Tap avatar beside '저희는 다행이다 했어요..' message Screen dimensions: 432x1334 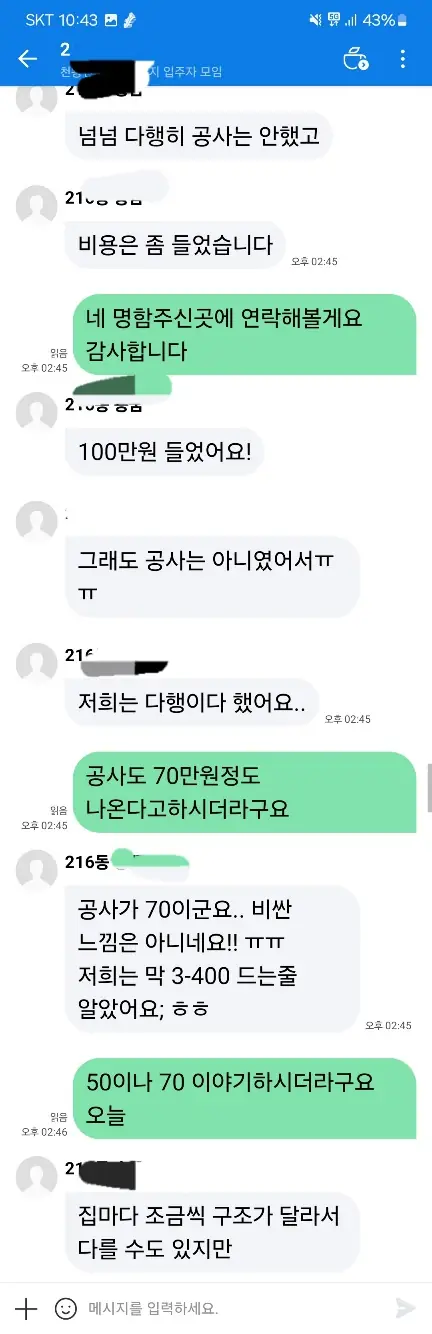(x=37, y=665)
